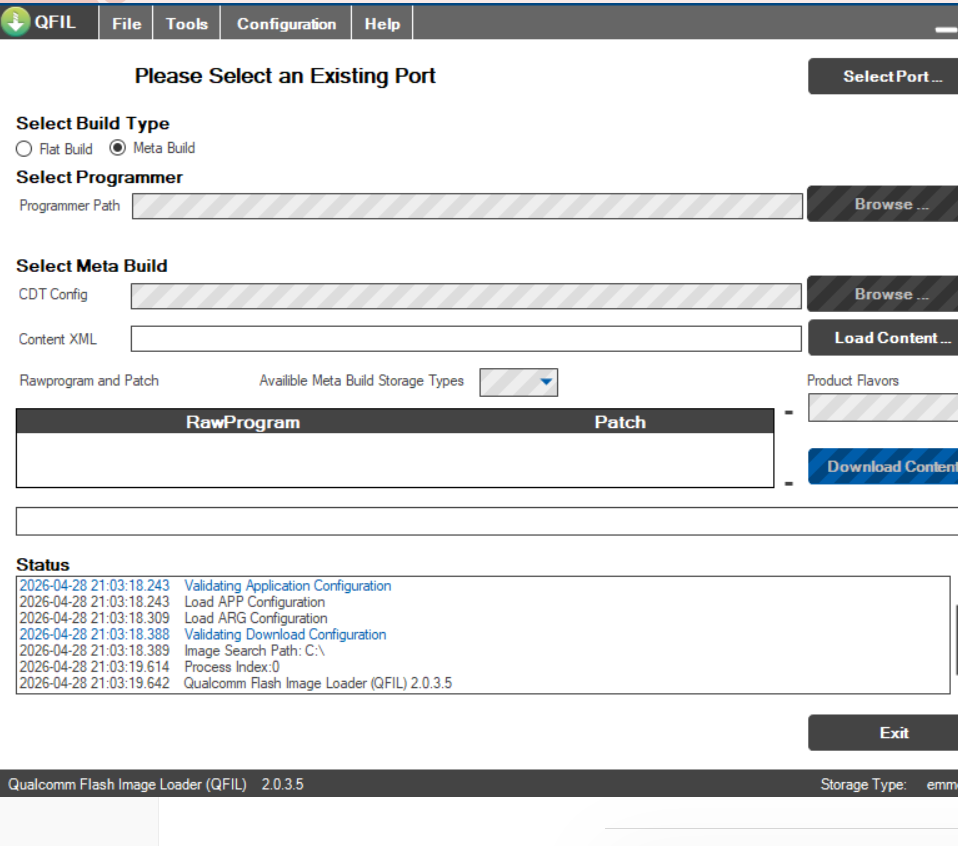The height and width of the screenshot is (846, 958).
Task: Click the Patch column header
Action: click(620, 422)
